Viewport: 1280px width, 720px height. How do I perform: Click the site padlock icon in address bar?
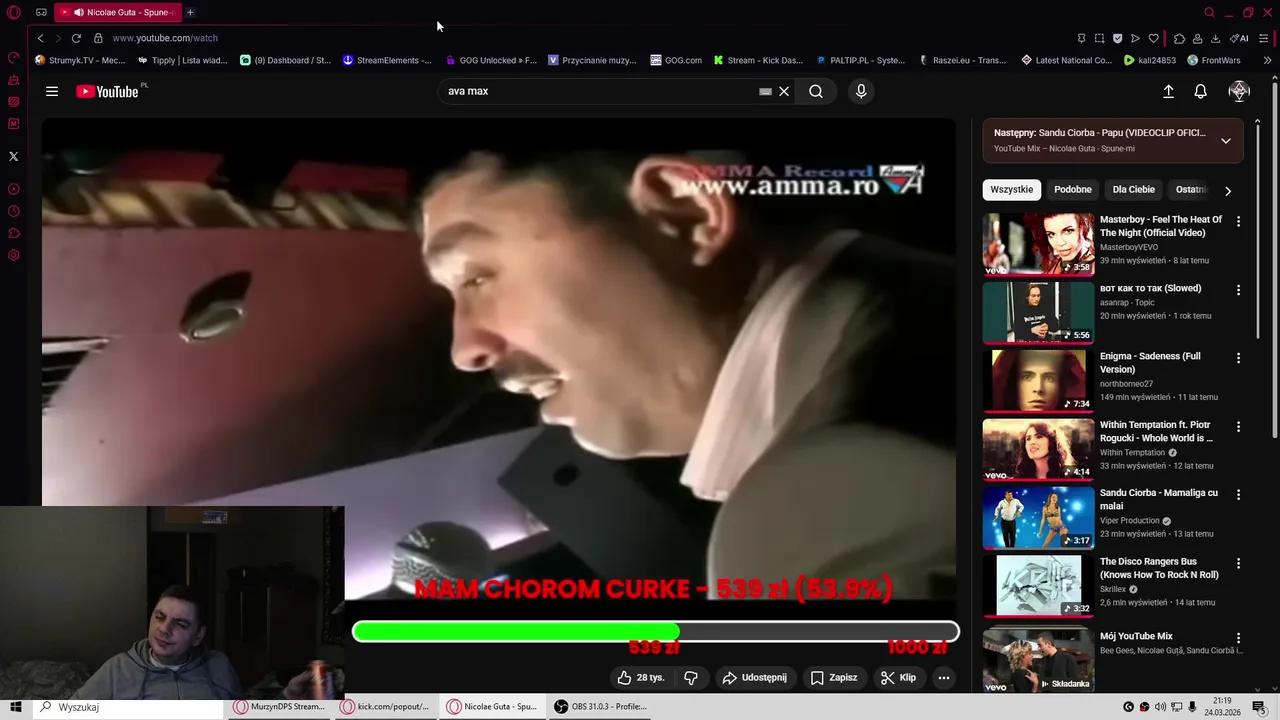(98, 38)
